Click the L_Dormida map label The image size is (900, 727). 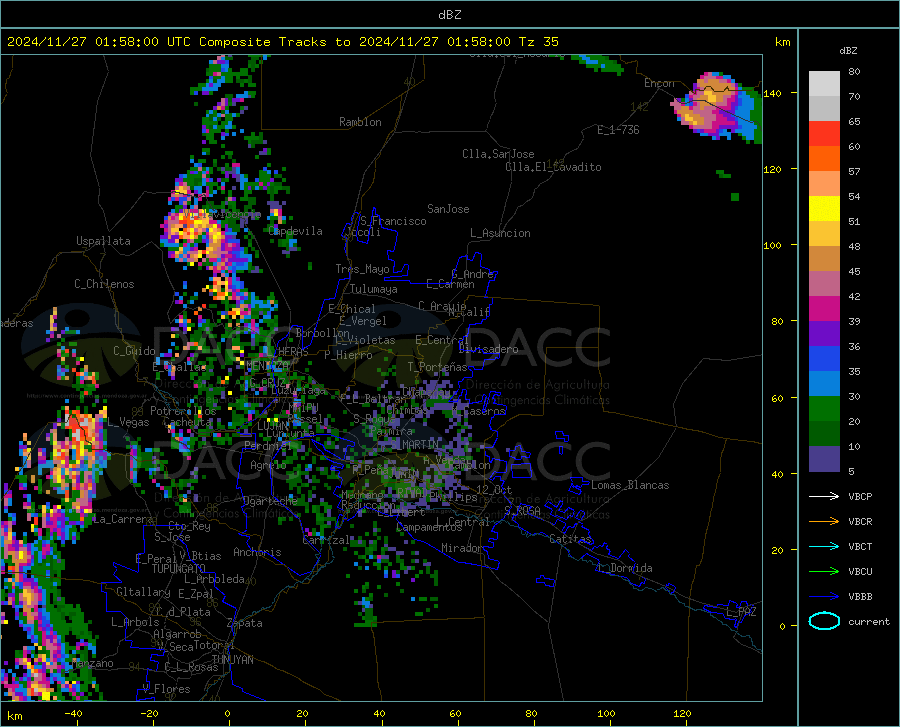pyautogui.click(x=624, y=568)
